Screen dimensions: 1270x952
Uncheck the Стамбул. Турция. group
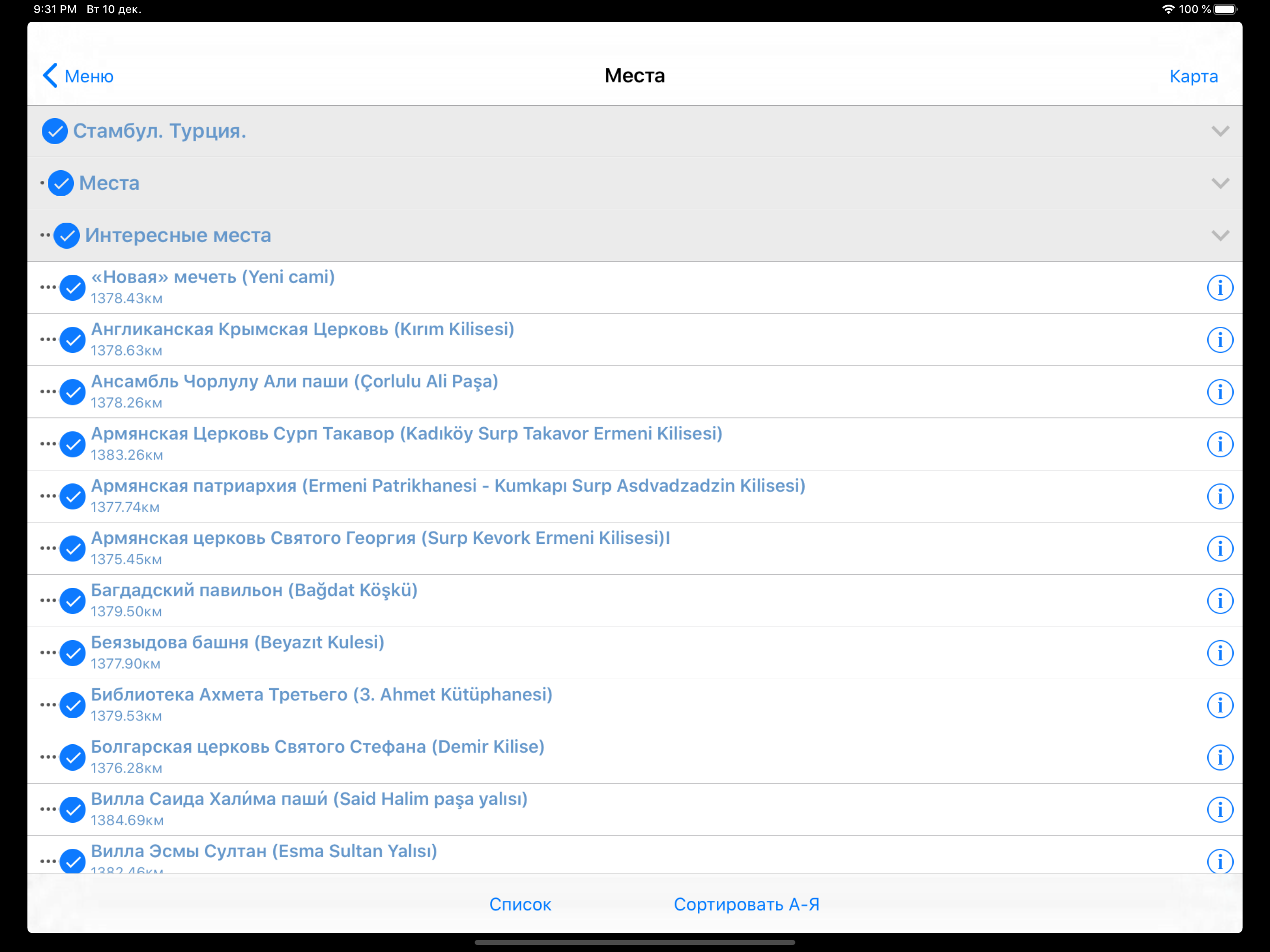[x=54, y=132]
